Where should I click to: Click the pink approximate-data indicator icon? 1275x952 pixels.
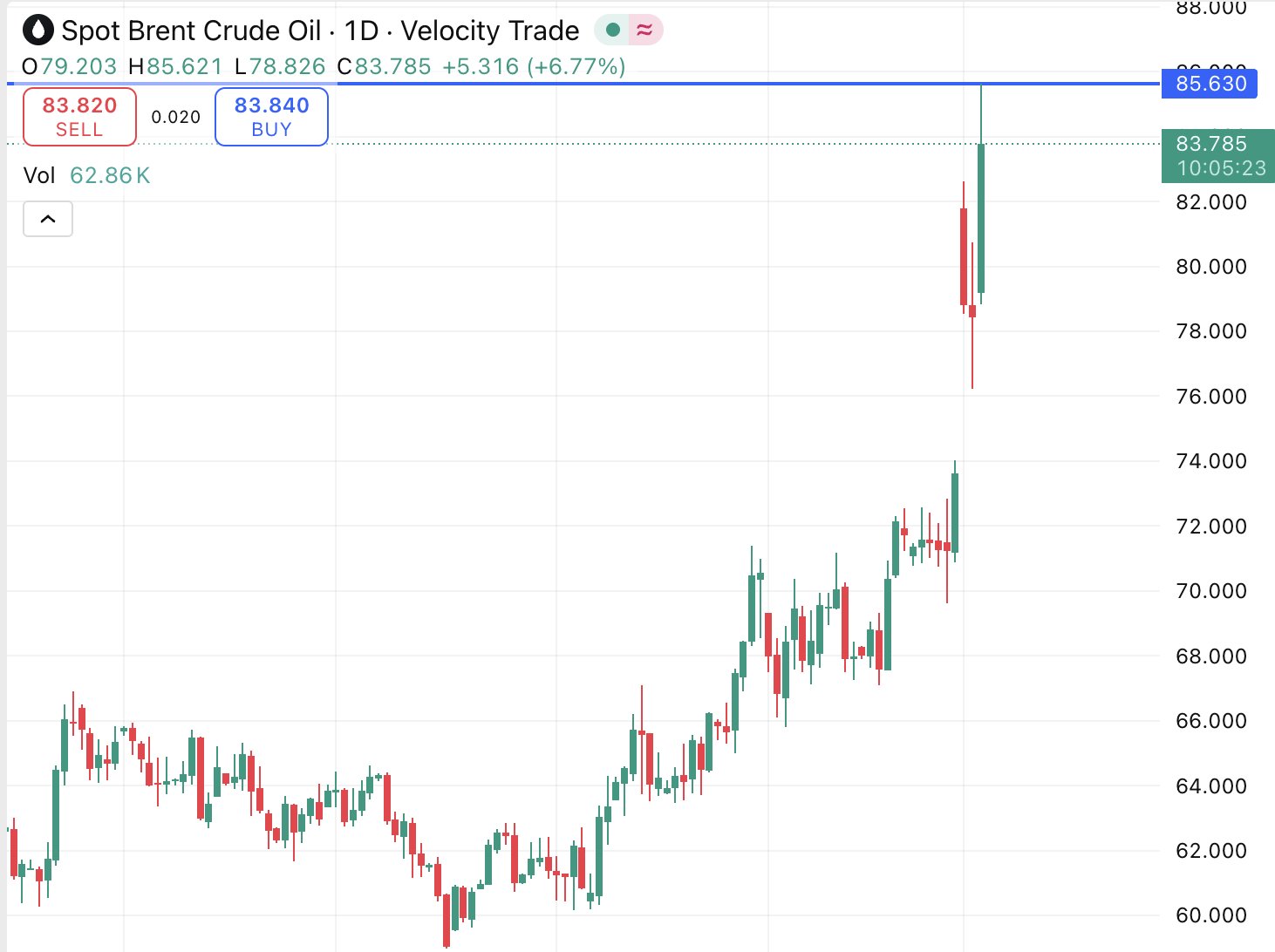click(644, 31)
